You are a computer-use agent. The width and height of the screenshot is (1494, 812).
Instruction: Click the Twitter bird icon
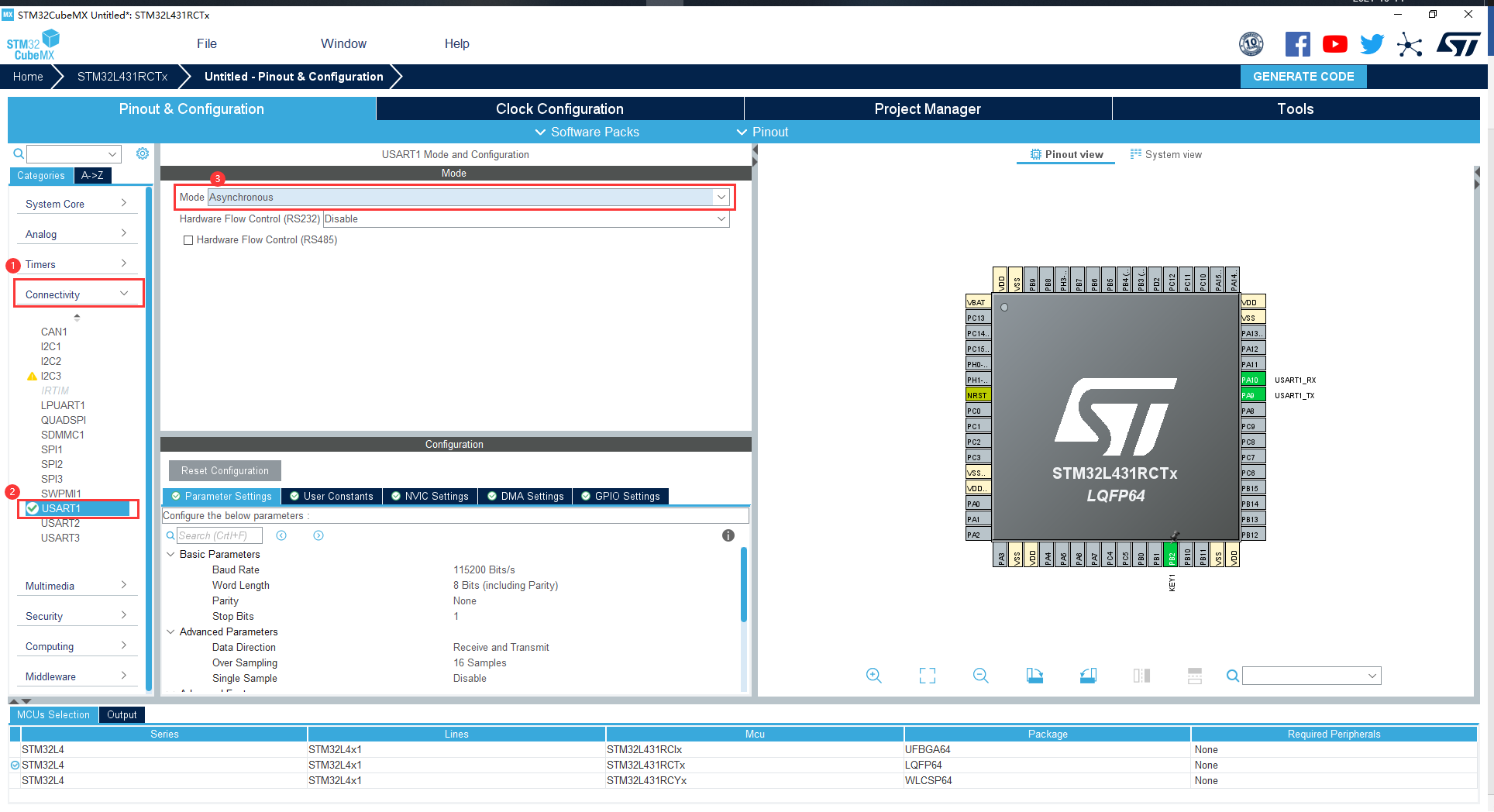coord(1372,44)
